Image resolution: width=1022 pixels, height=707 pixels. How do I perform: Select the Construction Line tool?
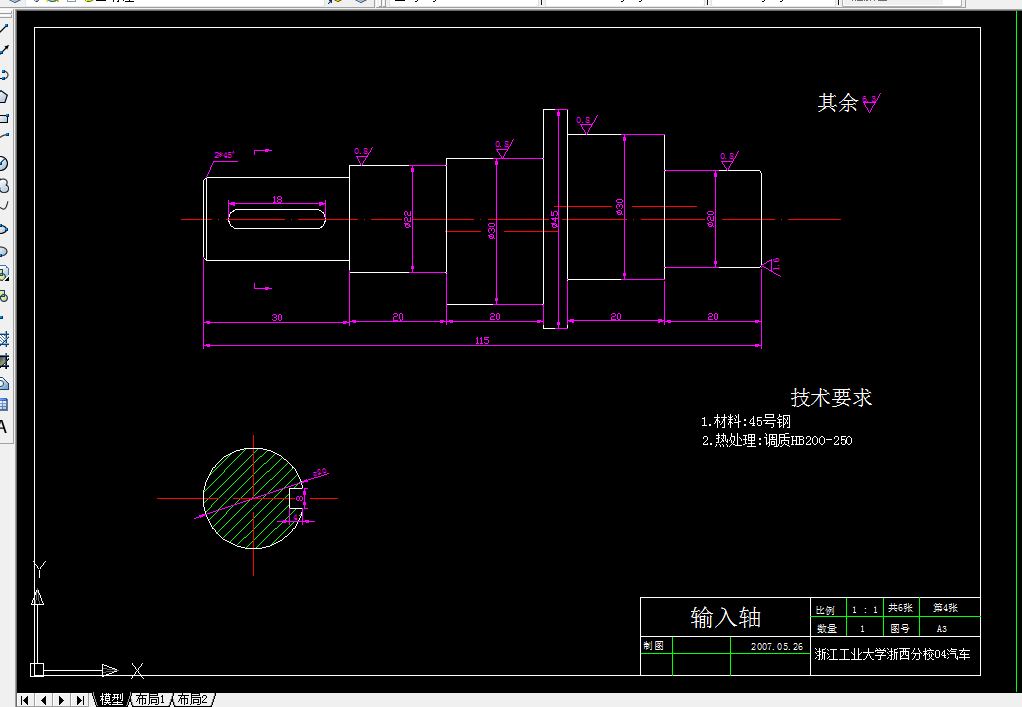tap(4, 50)
